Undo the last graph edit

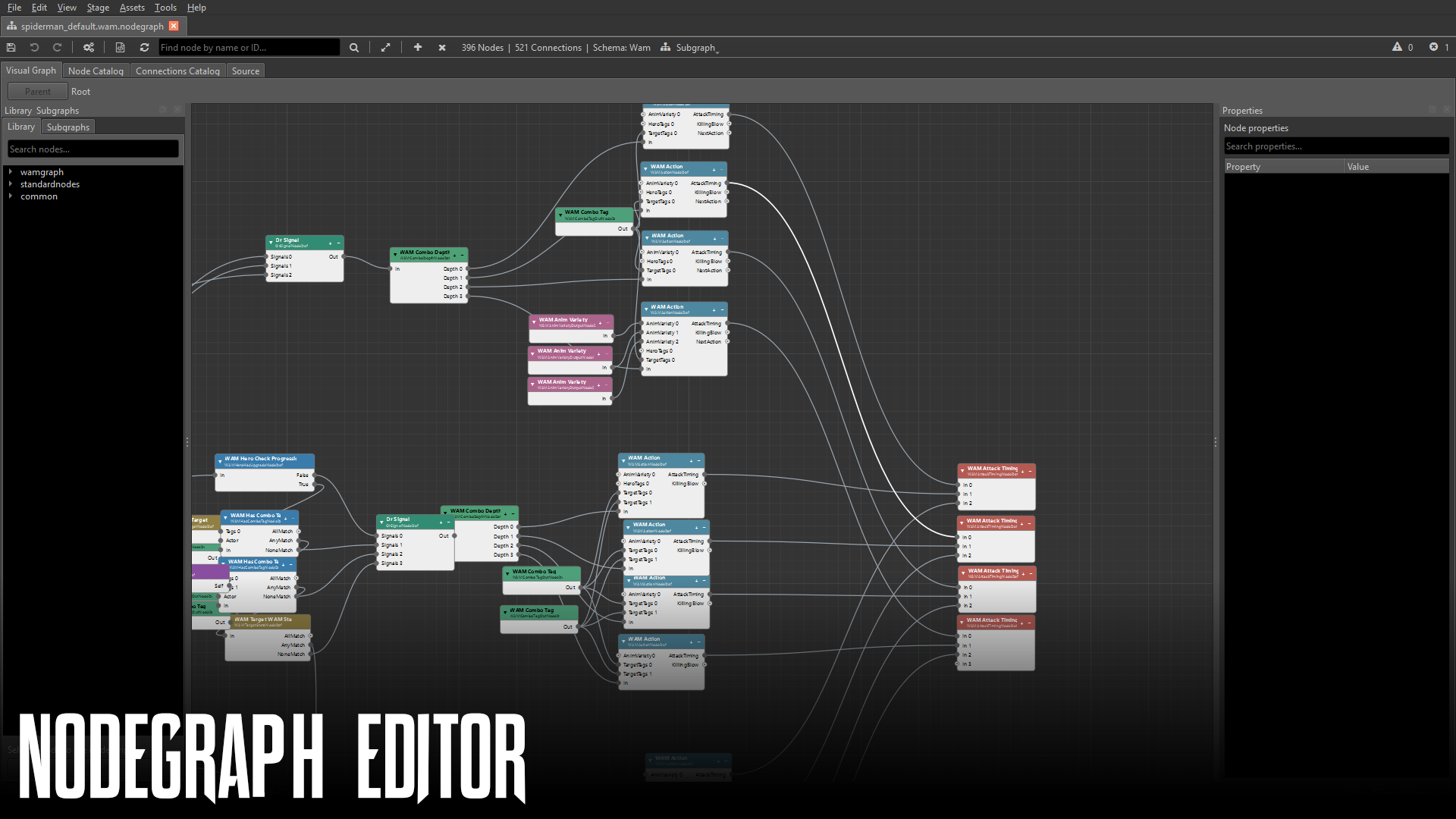pos(34,48)
